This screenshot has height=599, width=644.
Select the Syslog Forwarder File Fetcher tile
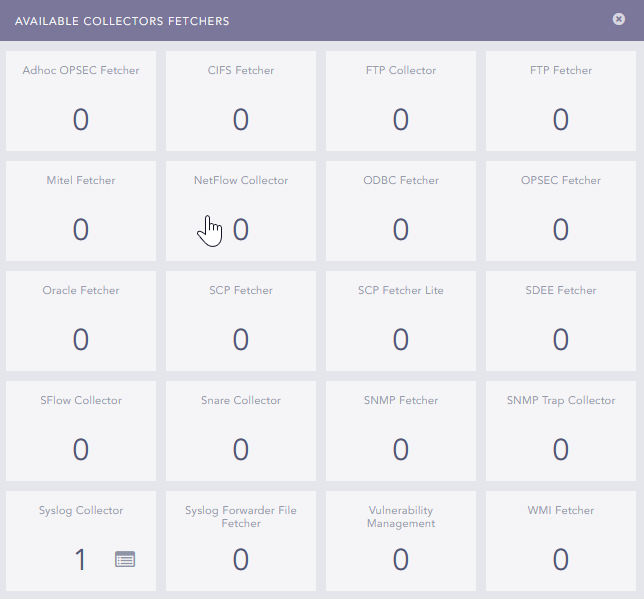(x=241, y=541)
